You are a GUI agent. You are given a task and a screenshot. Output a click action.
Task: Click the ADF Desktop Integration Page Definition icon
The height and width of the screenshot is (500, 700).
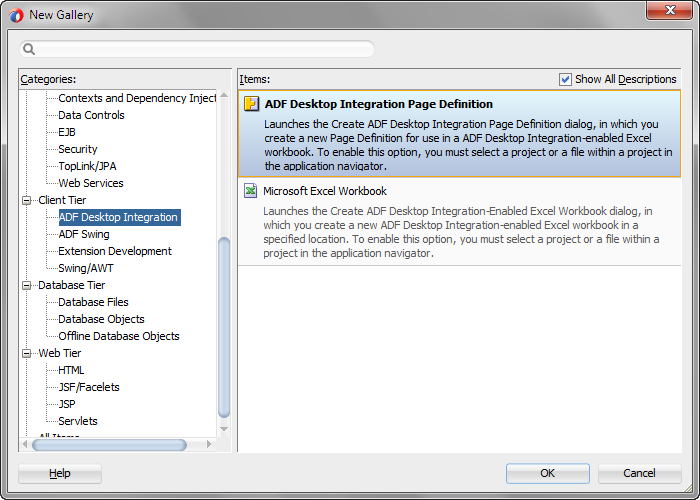tap(251, 104)
